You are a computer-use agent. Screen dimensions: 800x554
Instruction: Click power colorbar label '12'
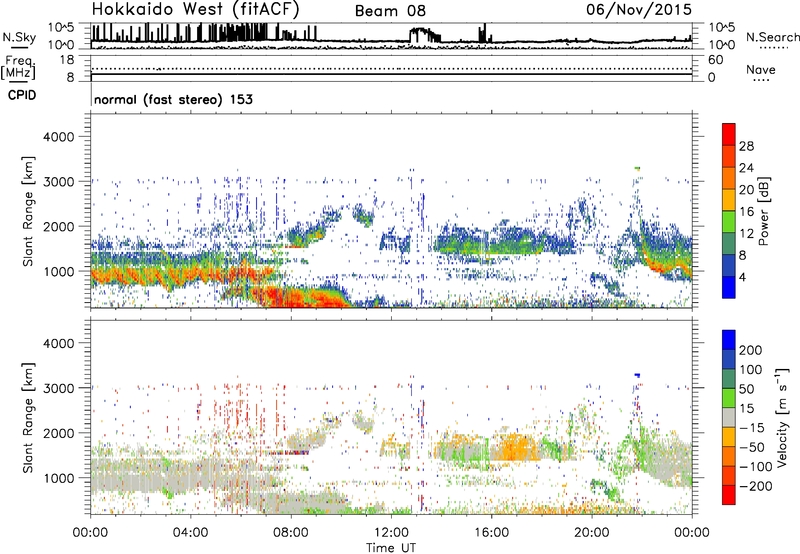pos(746,234)
